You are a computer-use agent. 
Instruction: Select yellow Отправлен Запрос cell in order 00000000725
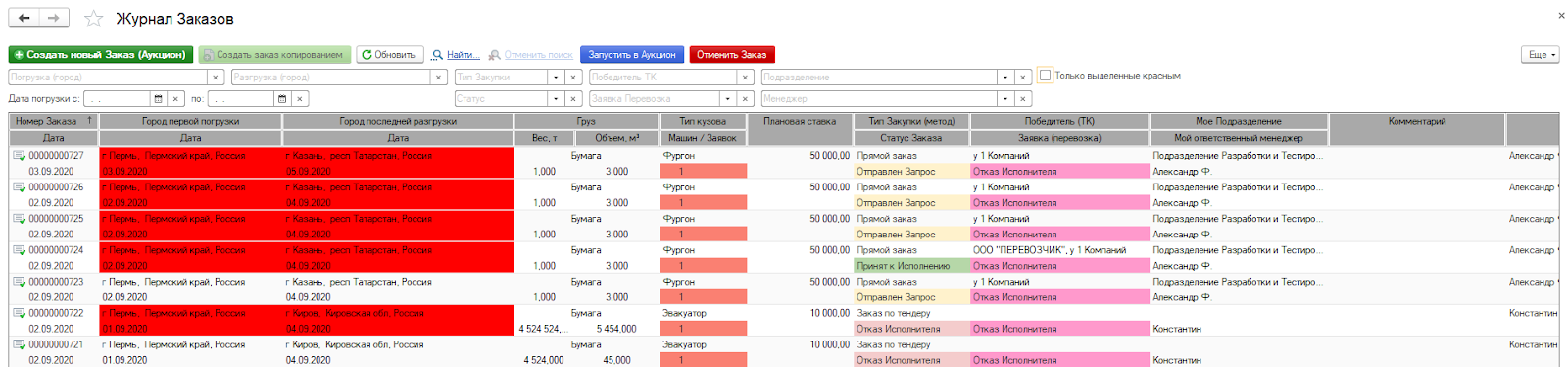[x=911, y=234]
